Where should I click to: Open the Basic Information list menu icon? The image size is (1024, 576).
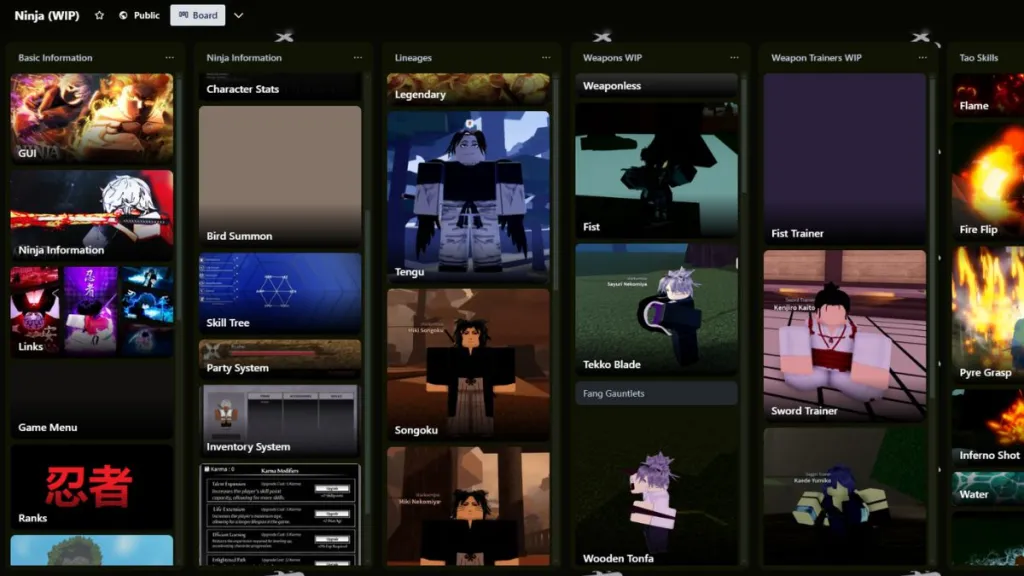170,58
